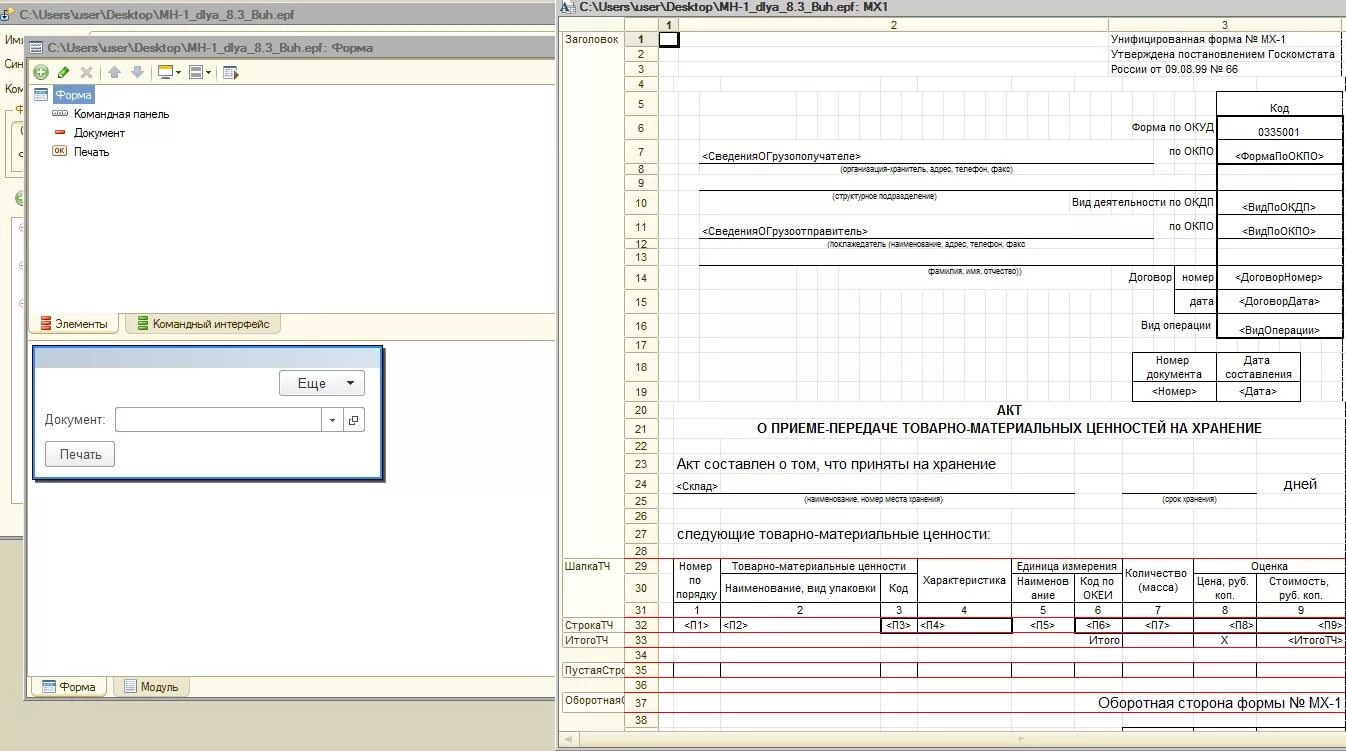Switch to the Элементы tab
The height and width of the screenshot is (751, 1346).
tap(73, 323)
